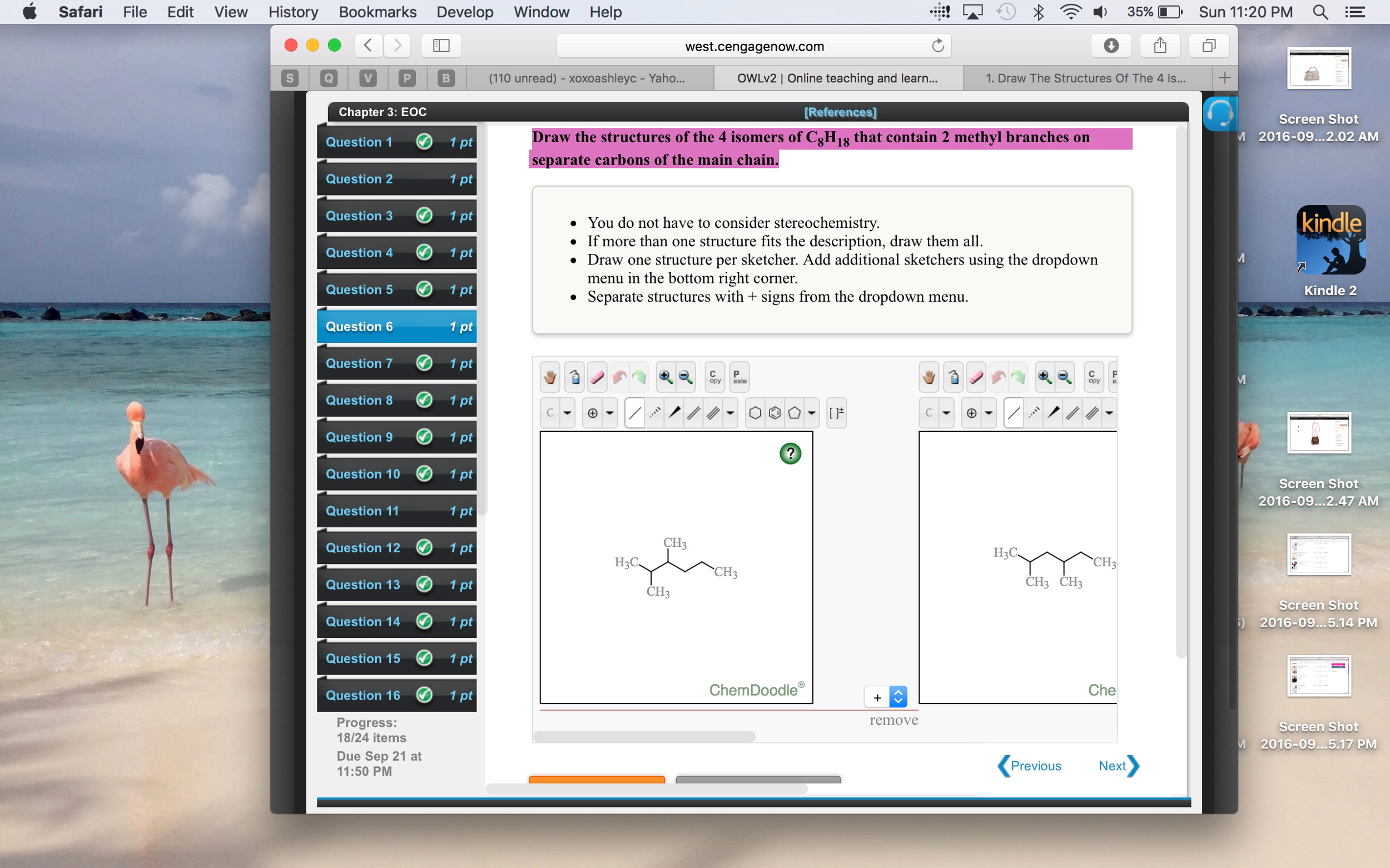
Task: Zoom in on the left drawing canvas
Action: coord(666,377)
